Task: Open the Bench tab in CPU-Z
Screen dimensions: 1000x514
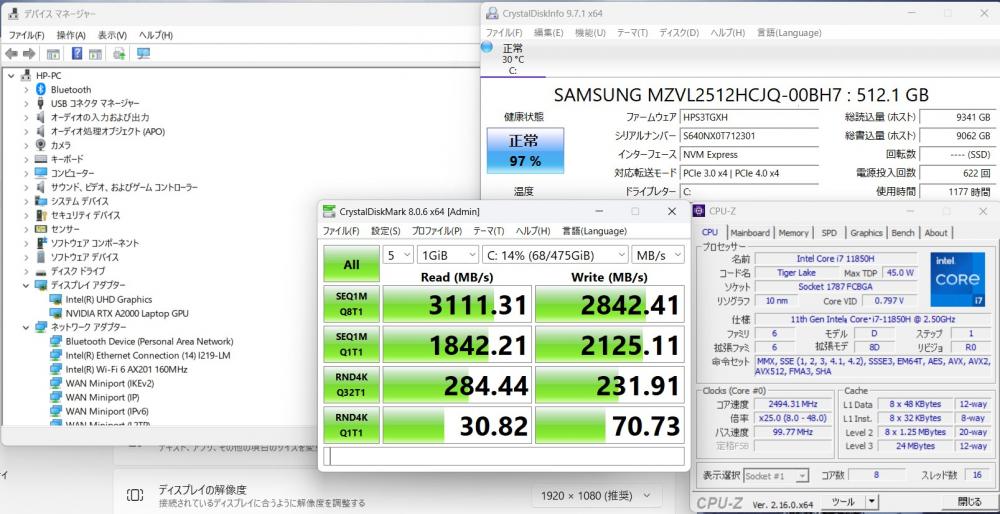Action: coord(902,233)
